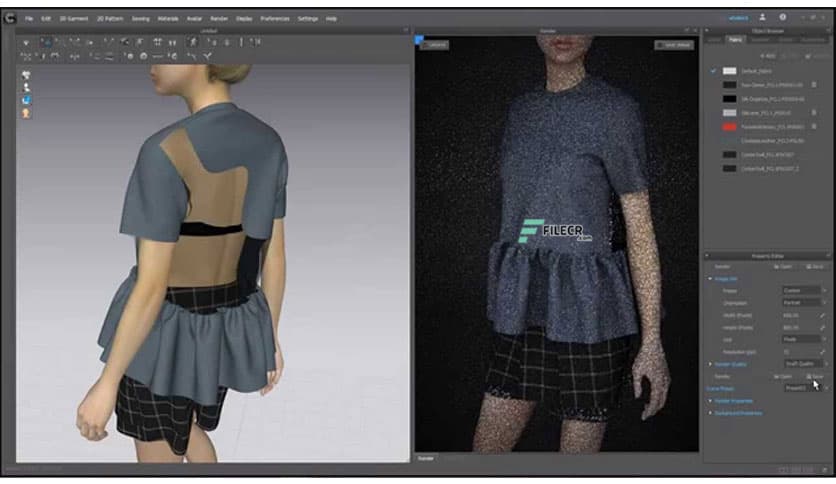Click the lock icon beside the Raw Denim fabric
Image resolution: width=836 pixels, height=484 pixels.
(814, 85)
